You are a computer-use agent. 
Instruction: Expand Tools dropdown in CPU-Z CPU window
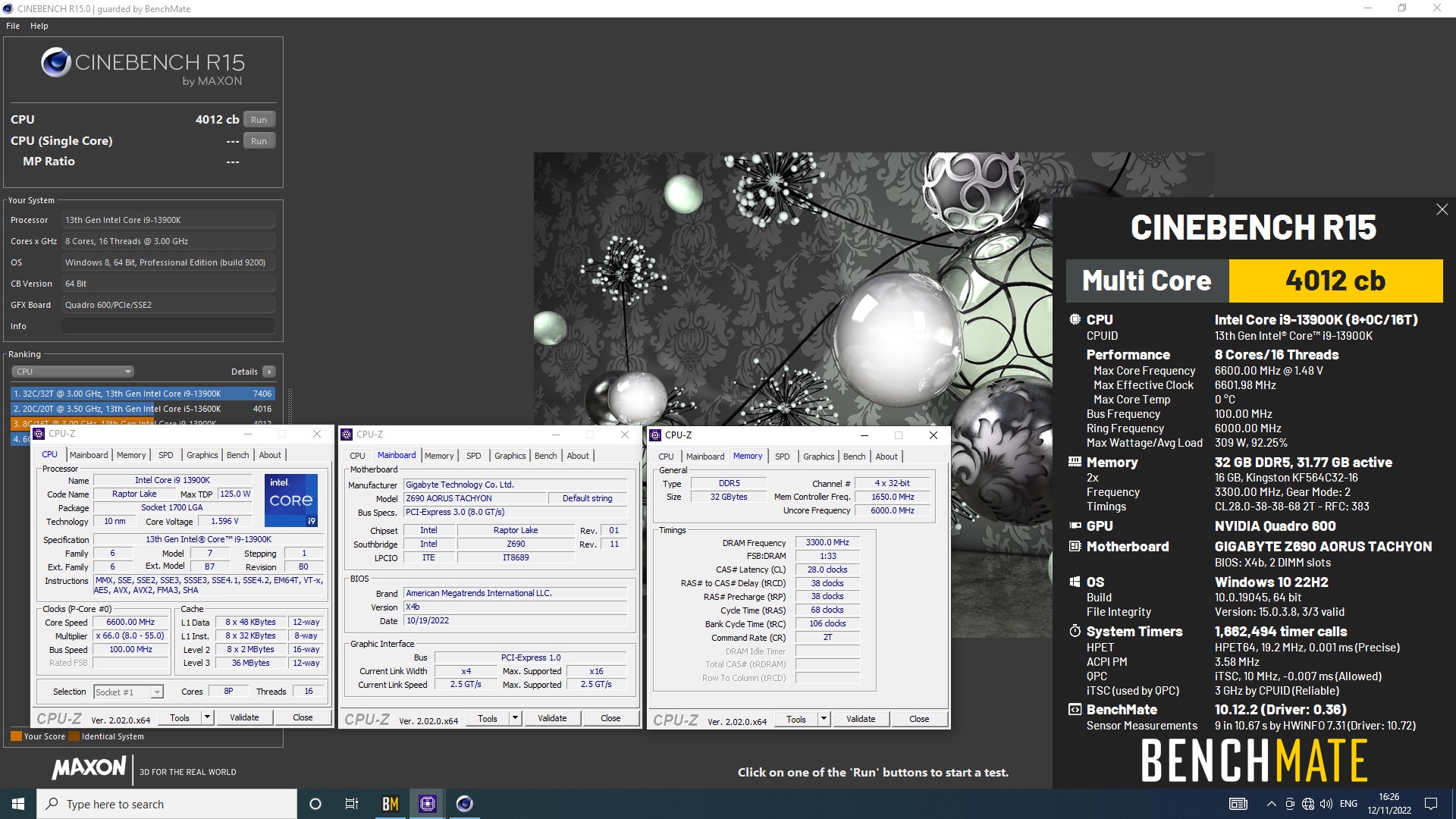click(207, 717)
